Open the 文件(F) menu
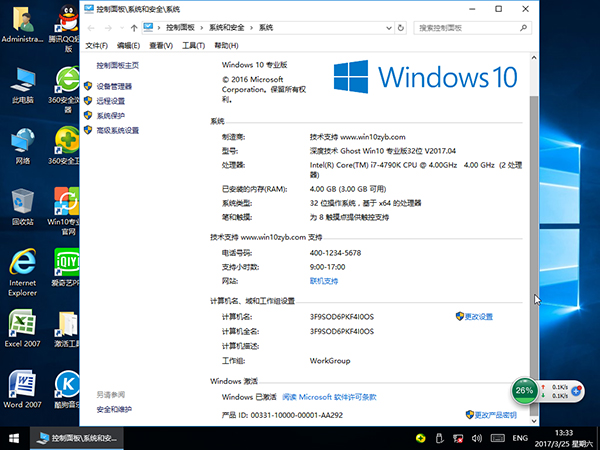 point(96,45)
